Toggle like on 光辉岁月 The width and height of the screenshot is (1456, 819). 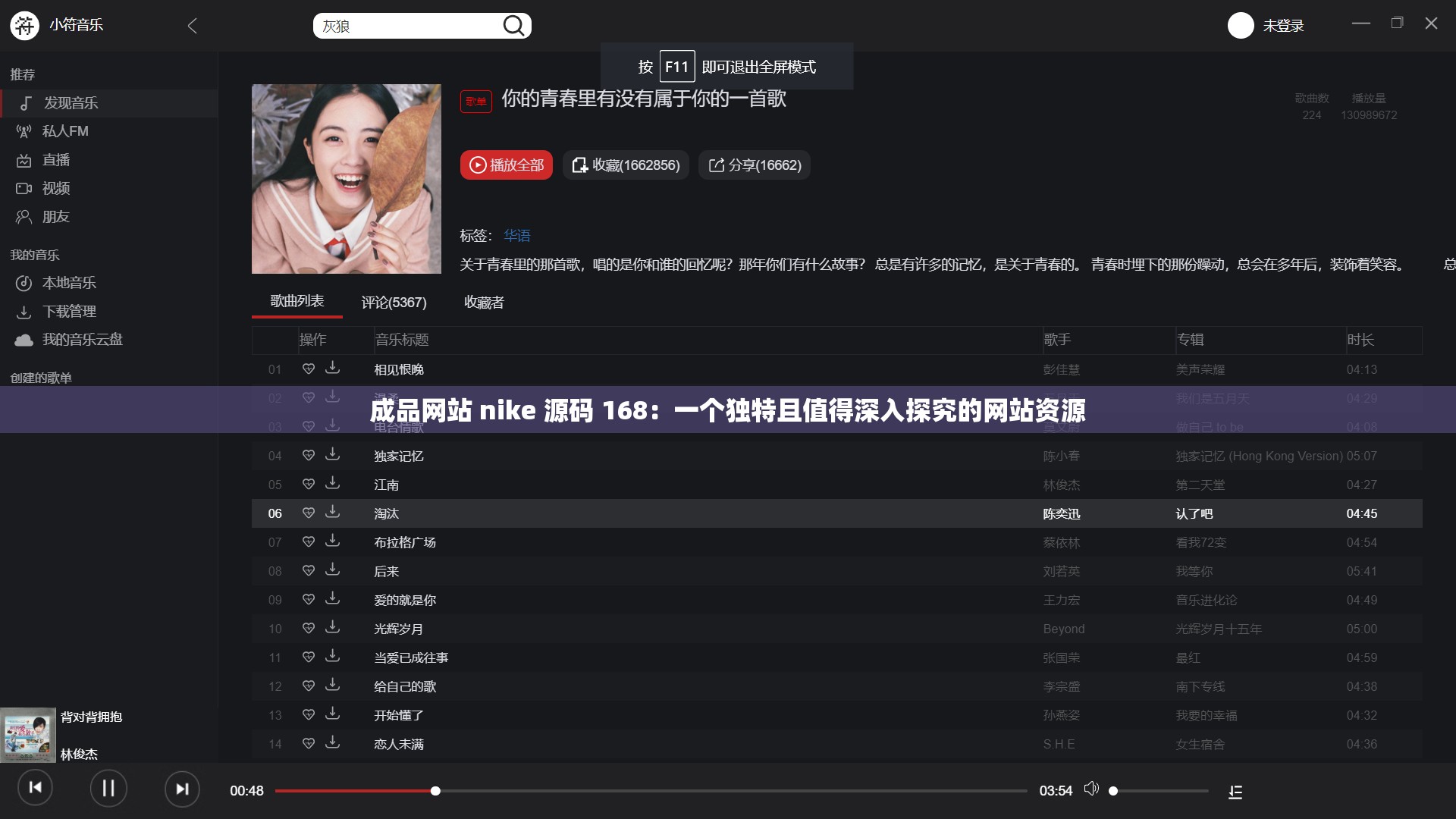(309, 628)
